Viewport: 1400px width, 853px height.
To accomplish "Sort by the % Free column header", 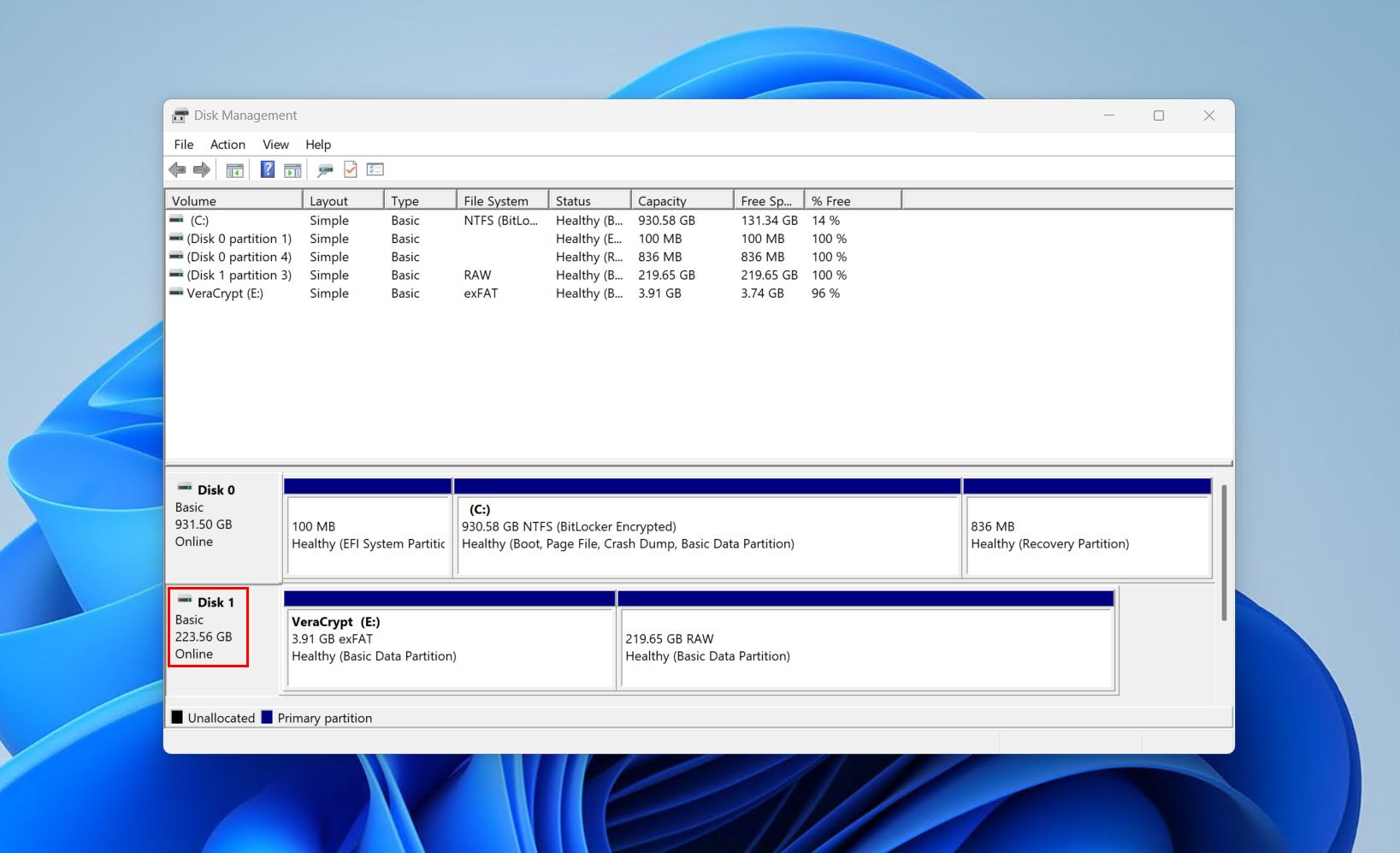I will [x=853, y=200].
